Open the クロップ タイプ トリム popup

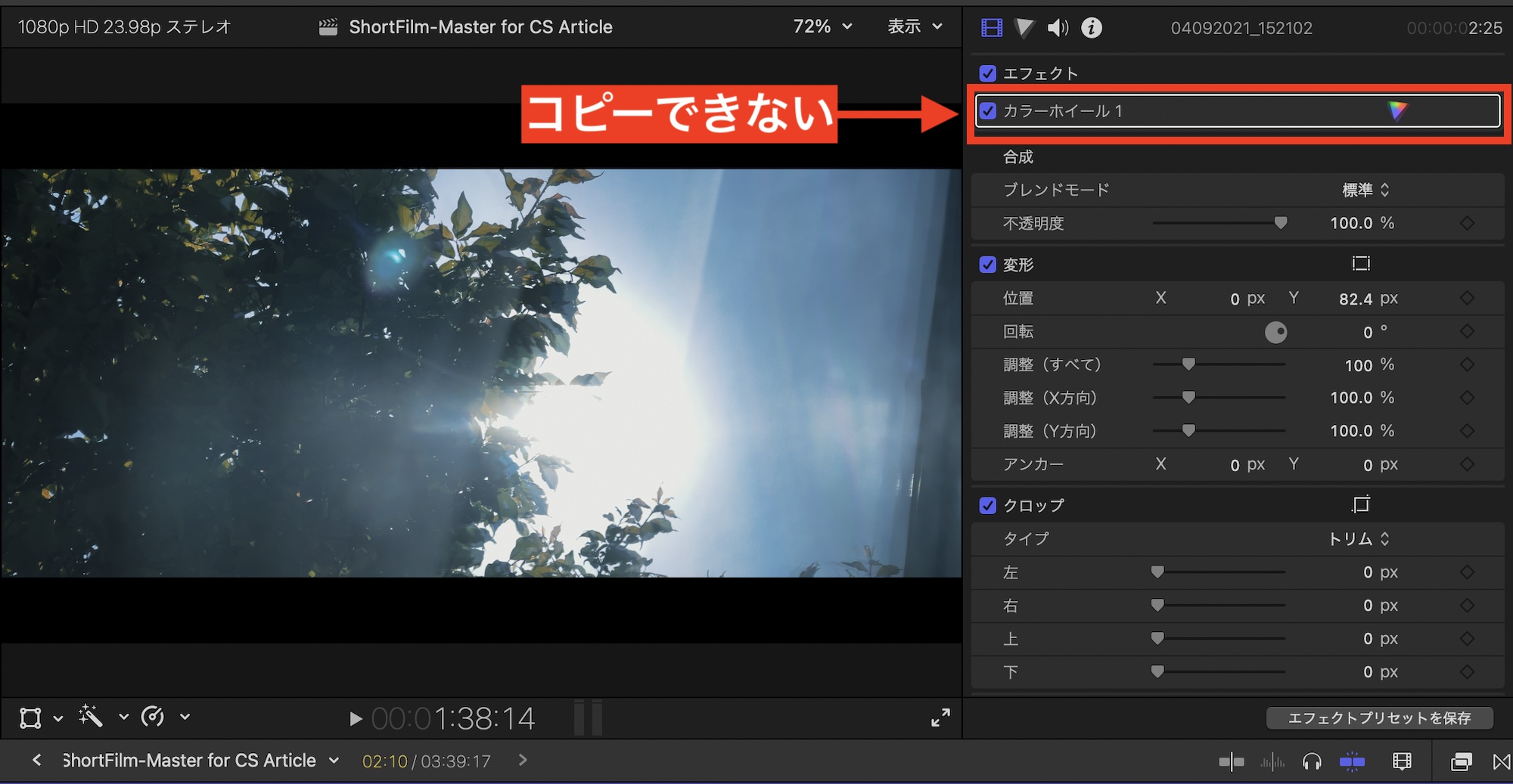tap(1359, 538)
